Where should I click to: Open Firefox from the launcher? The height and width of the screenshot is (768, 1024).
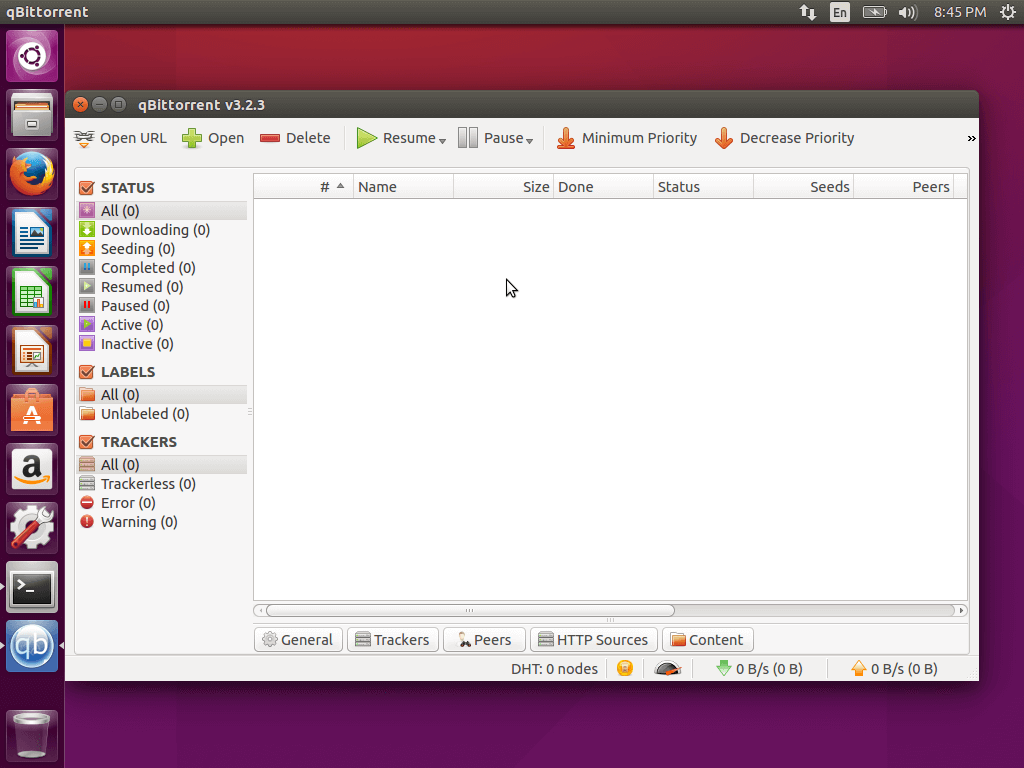coord(32,174)
